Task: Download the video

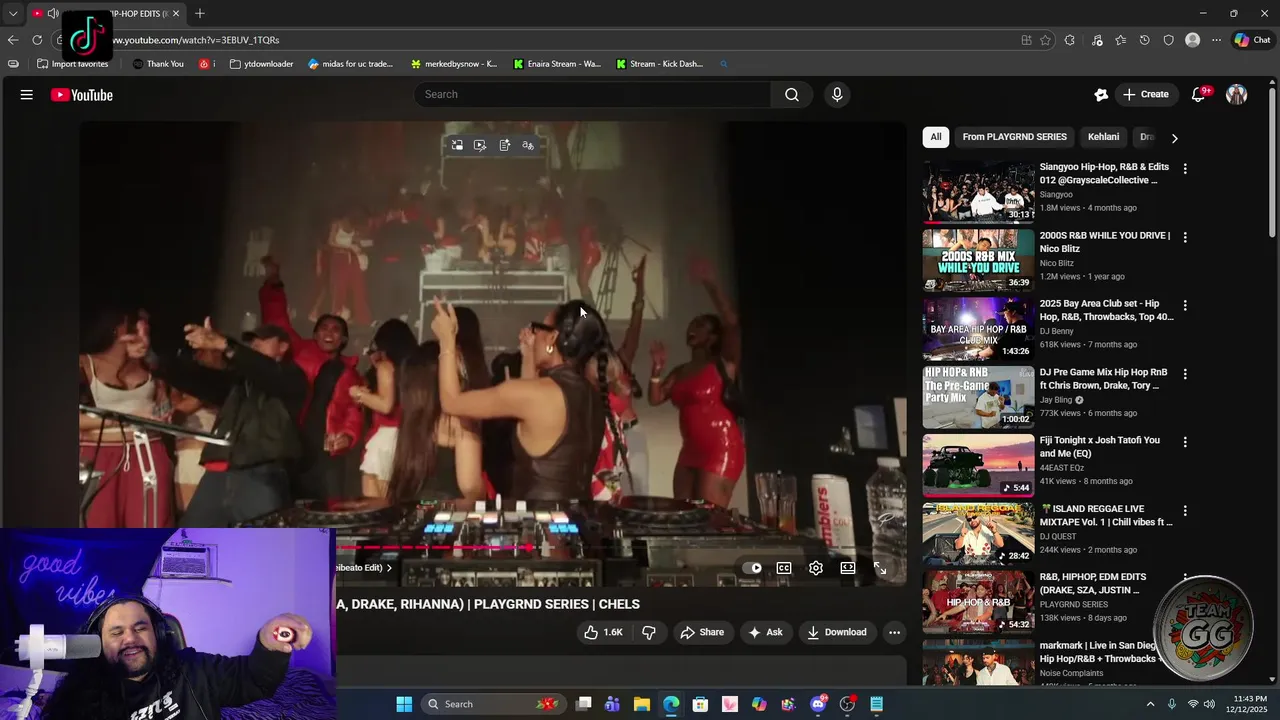Action: (837, 632)
